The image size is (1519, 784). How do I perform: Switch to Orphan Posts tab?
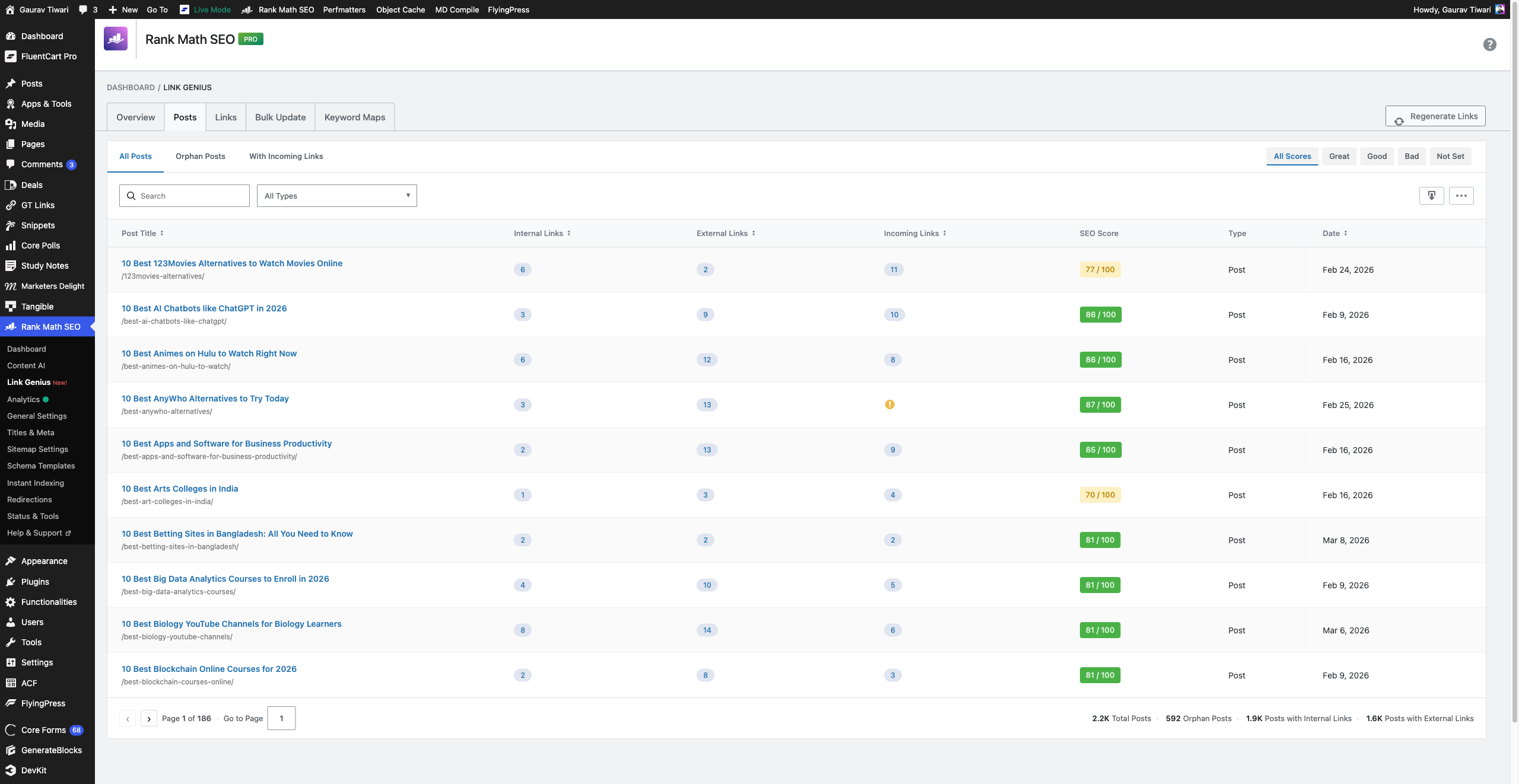point(200,157)
